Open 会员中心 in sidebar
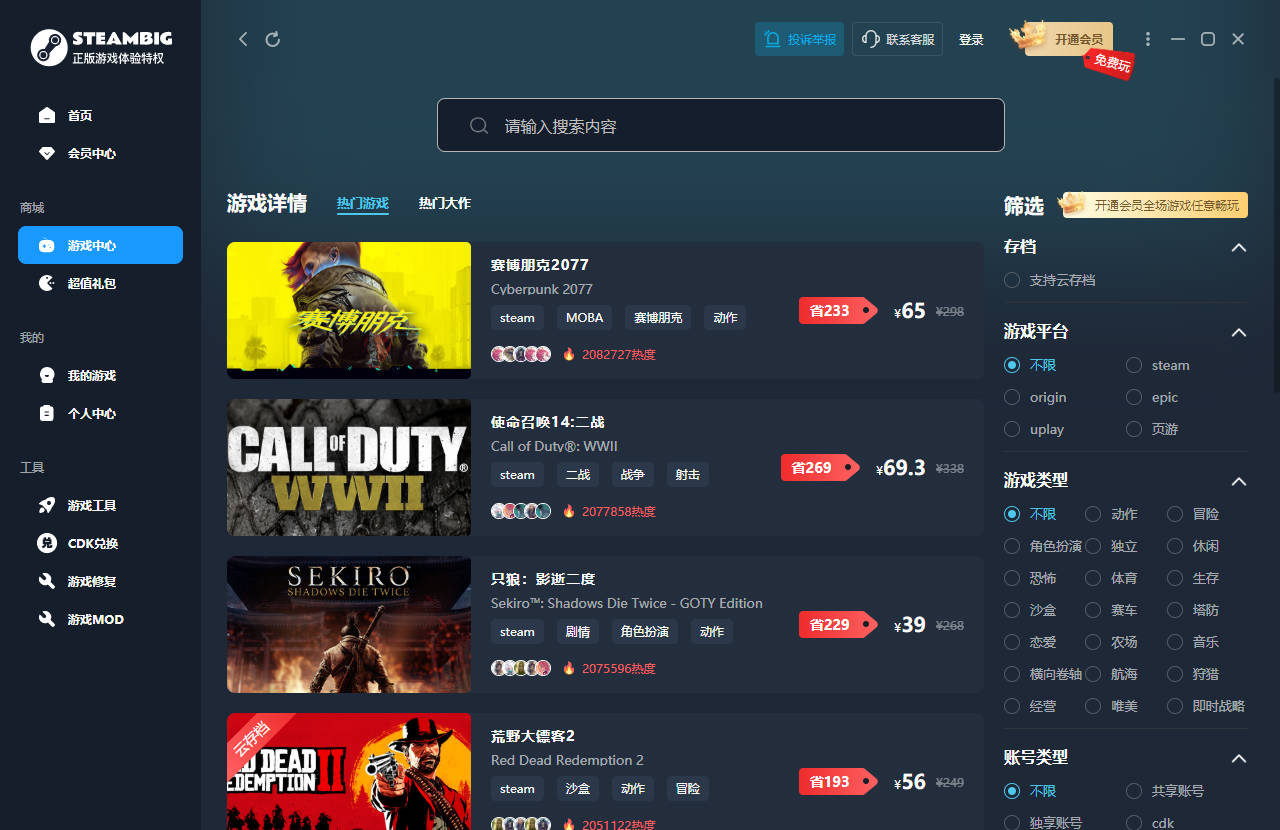This screenshot has height=830, width=1280. coord(100,154)
